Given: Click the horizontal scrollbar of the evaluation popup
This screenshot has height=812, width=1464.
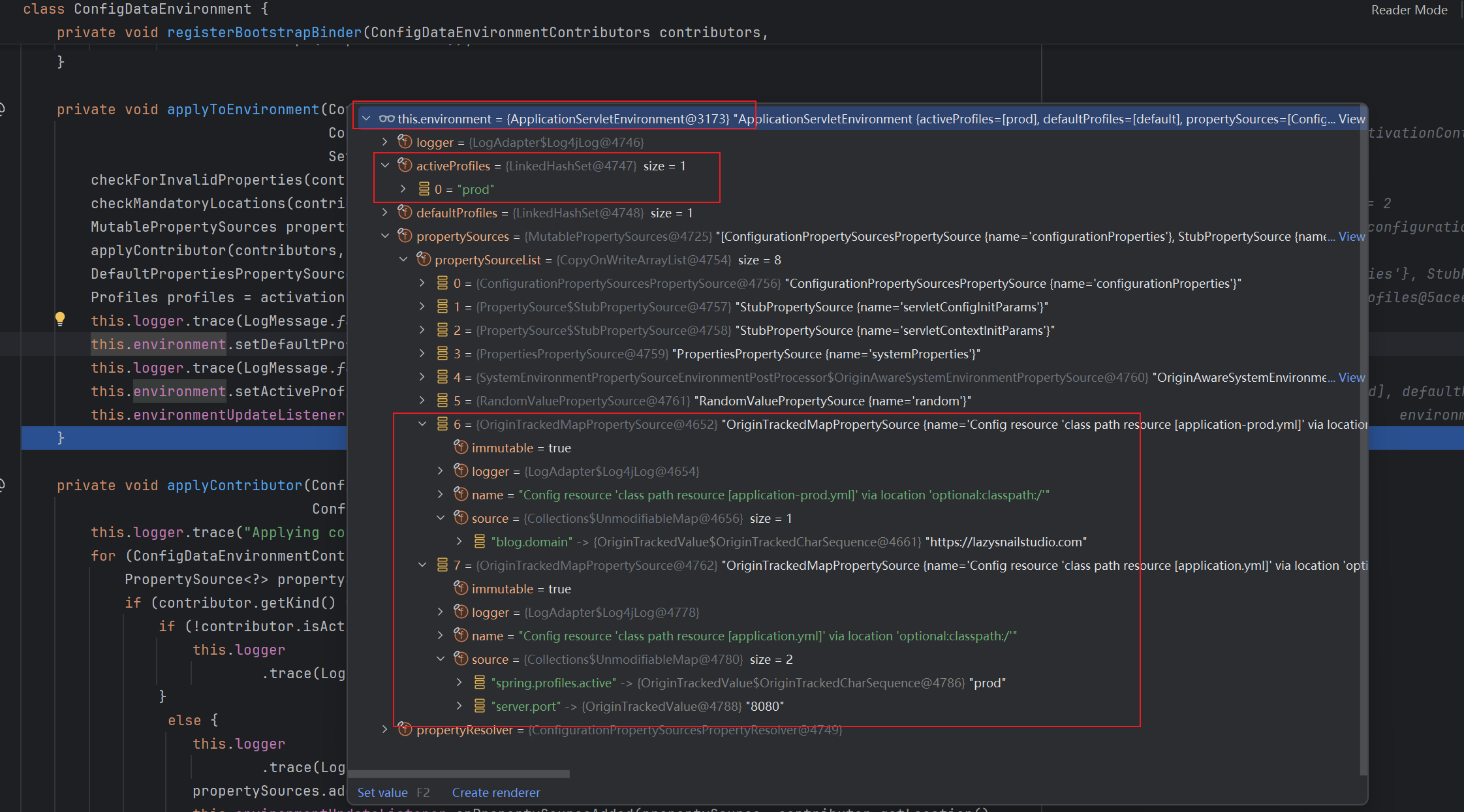Looking at the screenshot, I should pos(459,774).
